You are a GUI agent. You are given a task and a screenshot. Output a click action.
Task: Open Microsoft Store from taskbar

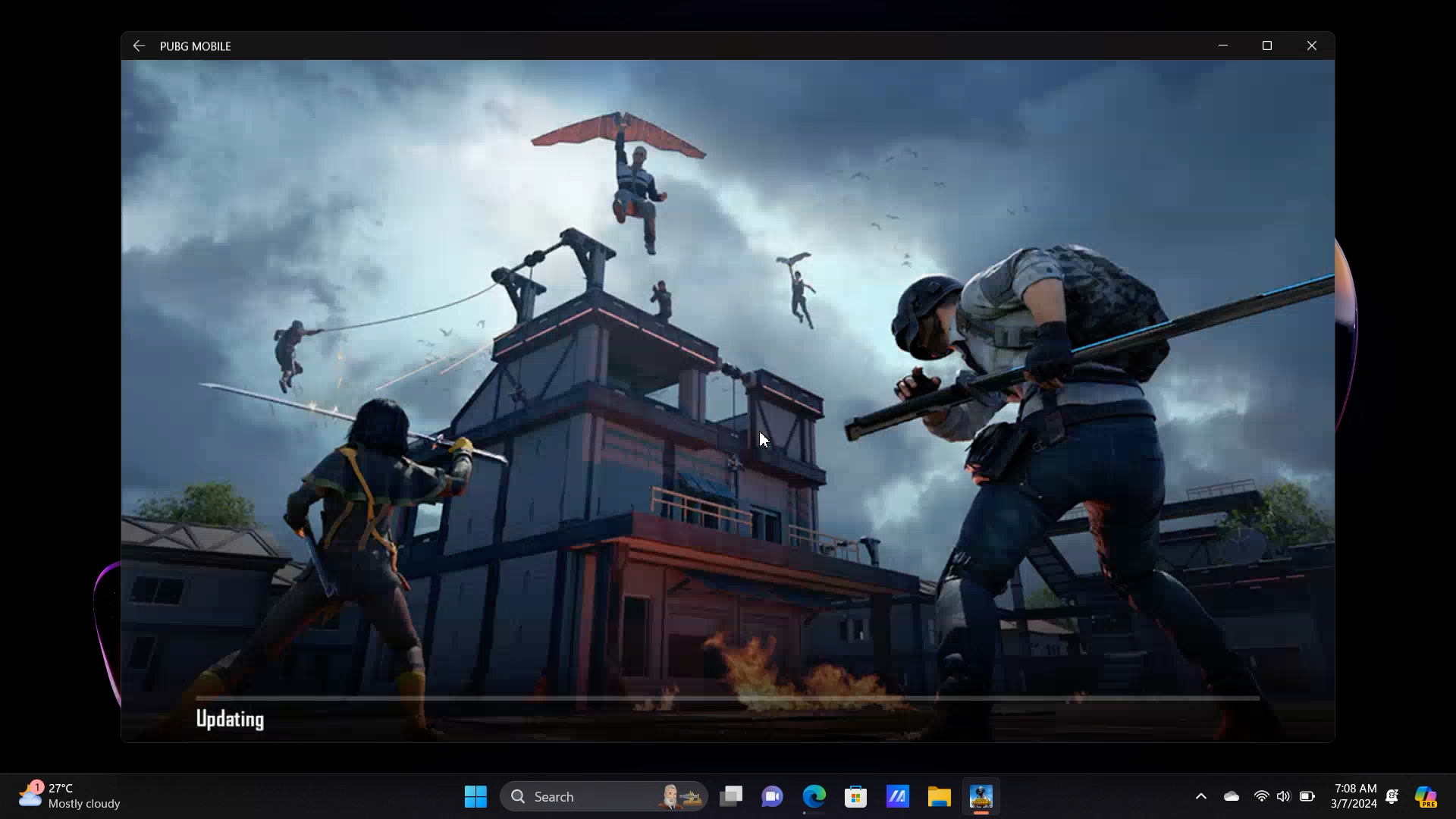pos(855,796)
